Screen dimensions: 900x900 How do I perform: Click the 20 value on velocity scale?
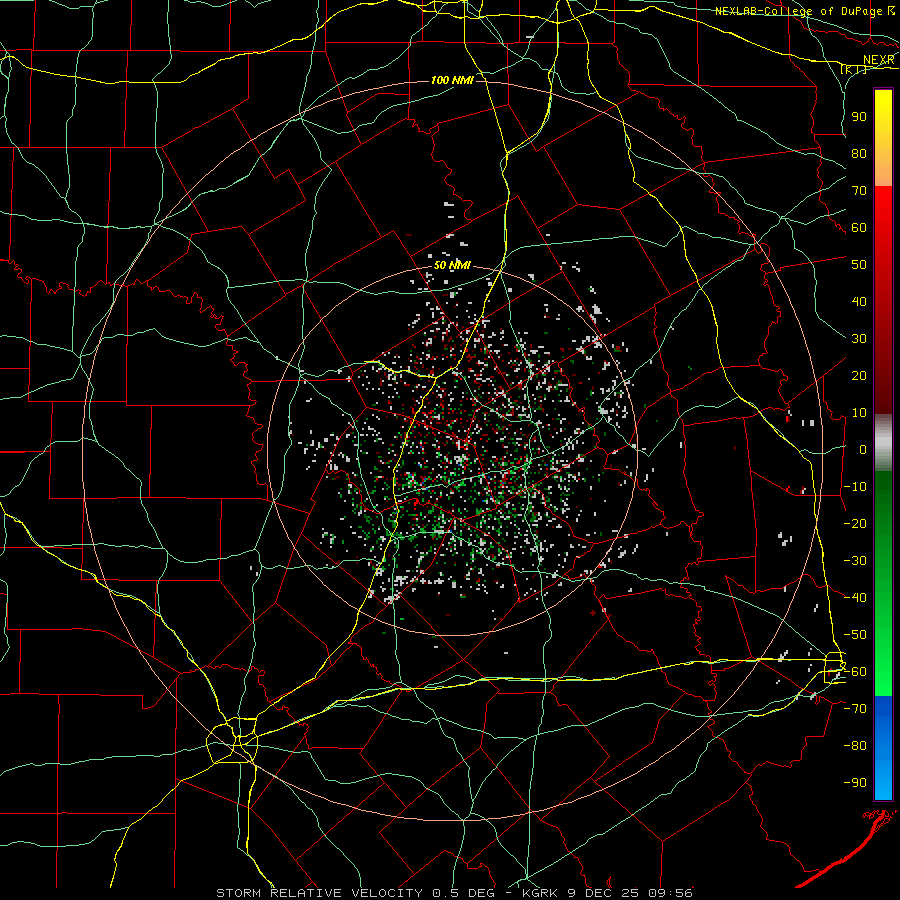pyautogui.click(x=859, y=375)
